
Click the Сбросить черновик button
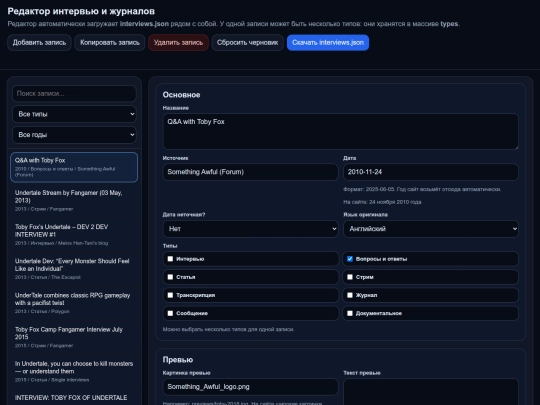[248, 43]
